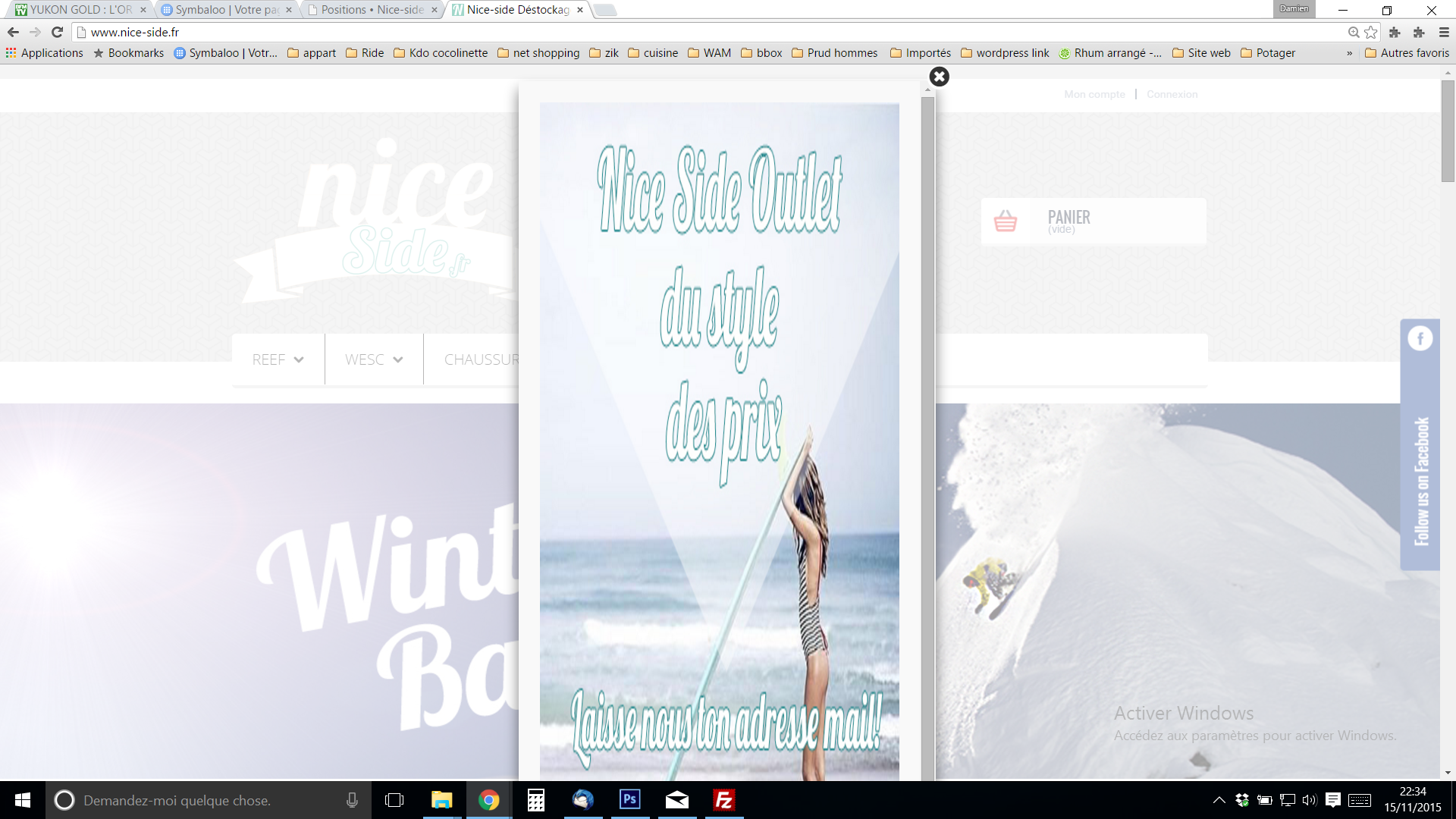Go forward in browser history

pos(35,32)
